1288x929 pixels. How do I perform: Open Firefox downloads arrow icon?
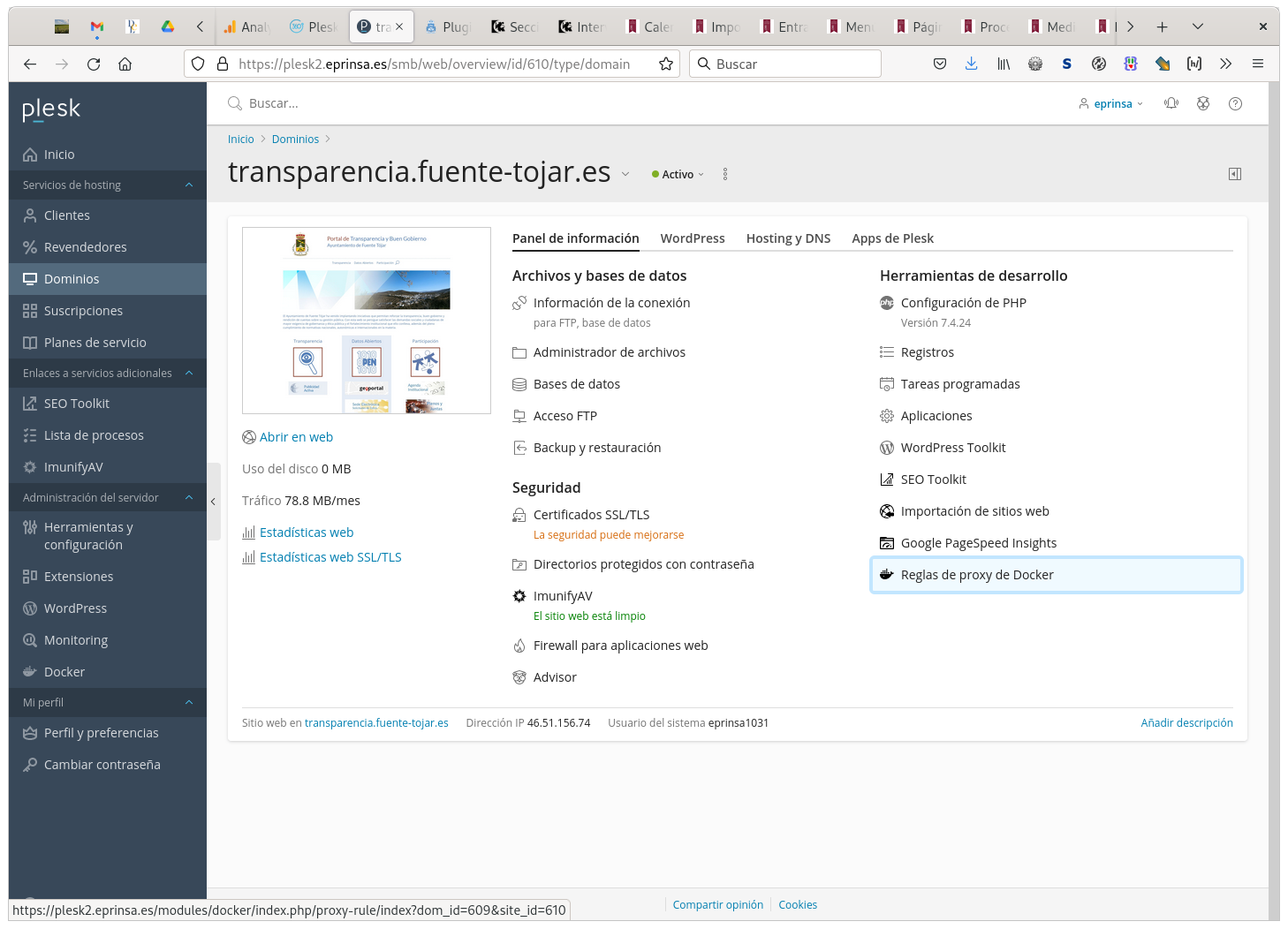(971, 64)
